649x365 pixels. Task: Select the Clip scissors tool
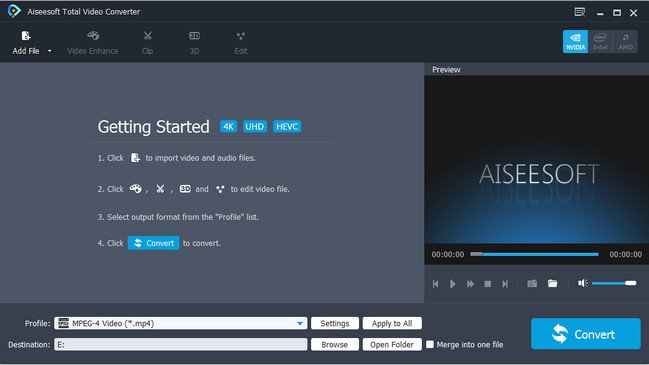(x=147, y=43)
